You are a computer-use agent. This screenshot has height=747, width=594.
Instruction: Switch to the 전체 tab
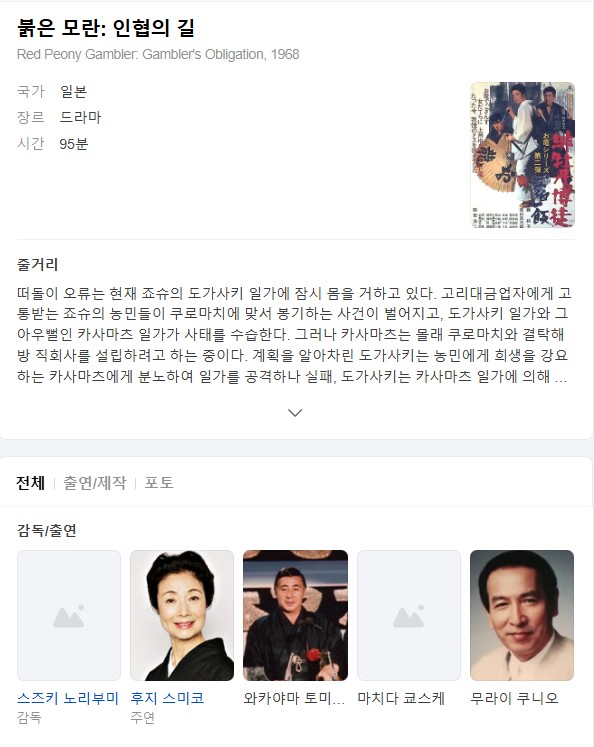pyautogui.click(x=30, y=483)
